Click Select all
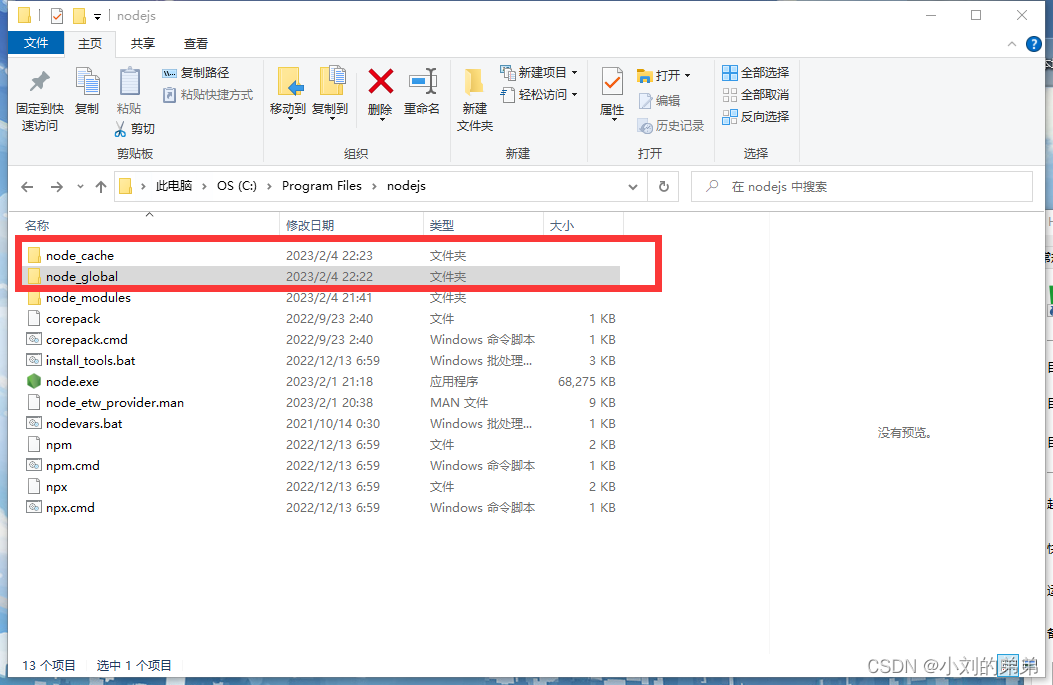Image resolution: width=1053 pixels, height=685 pixels. click(x=756, y=73)
